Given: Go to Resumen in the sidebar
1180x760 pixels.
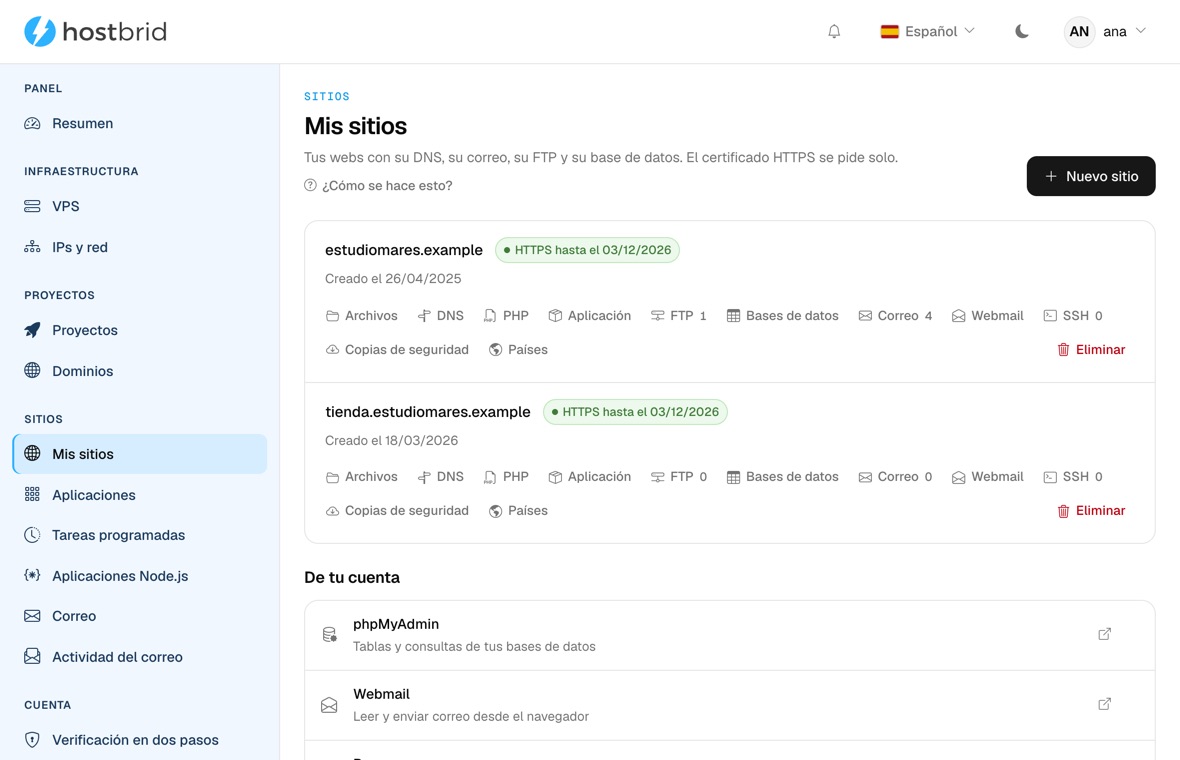Looking at the screenshot, I should (140, 123).
